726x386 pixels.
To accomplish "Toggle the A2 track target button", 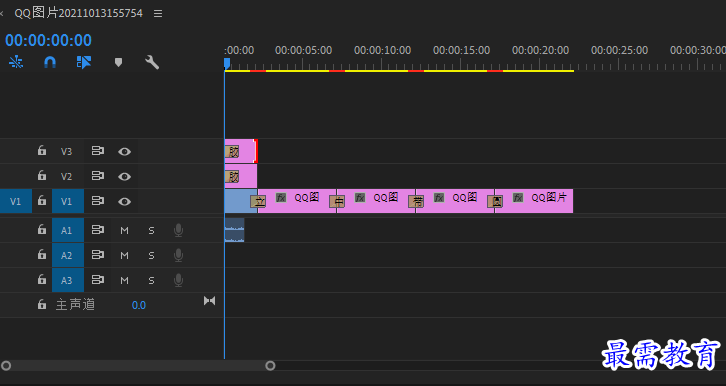I will point(68,255).
